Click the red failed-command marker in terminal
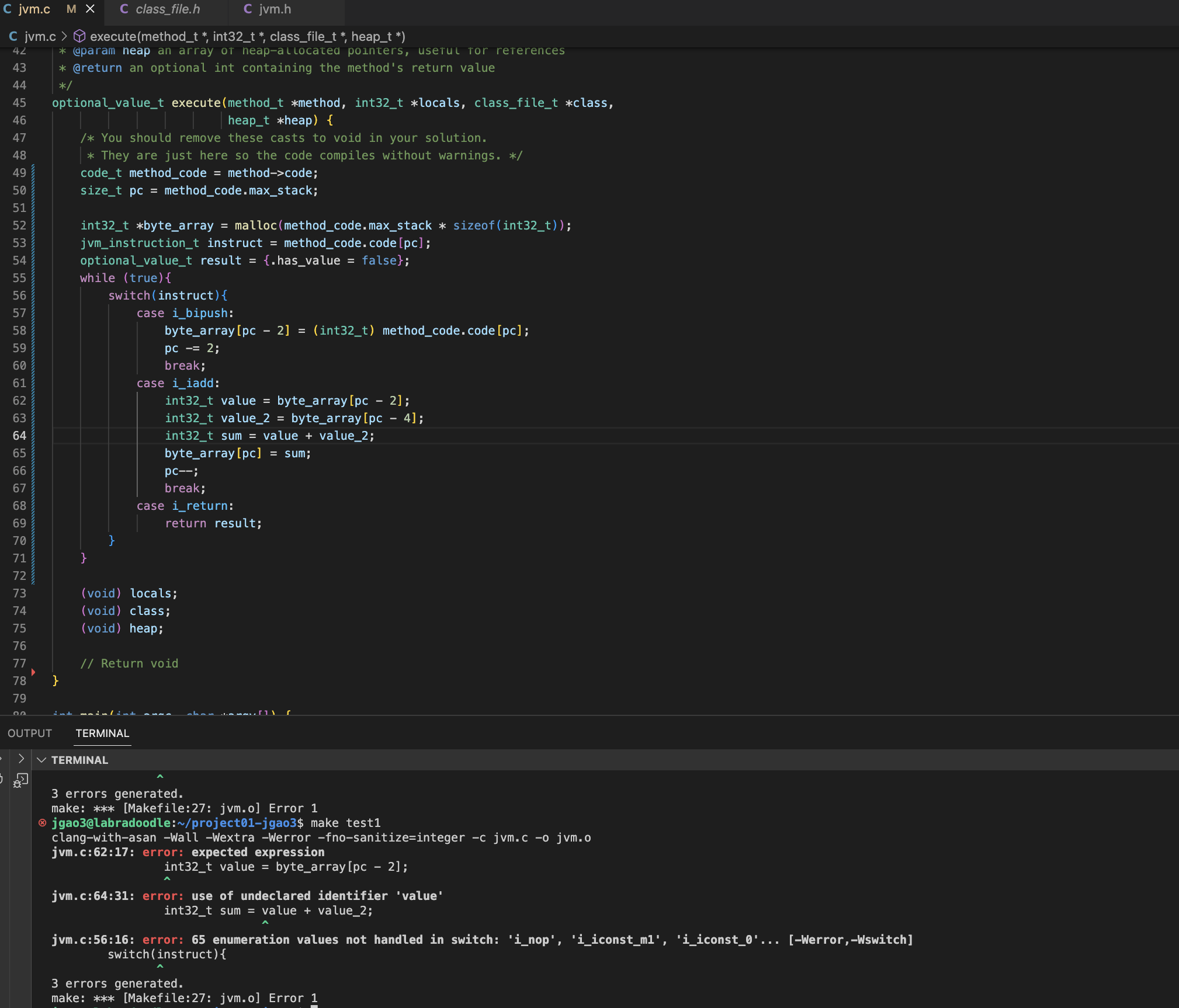 tap(42, 823)
